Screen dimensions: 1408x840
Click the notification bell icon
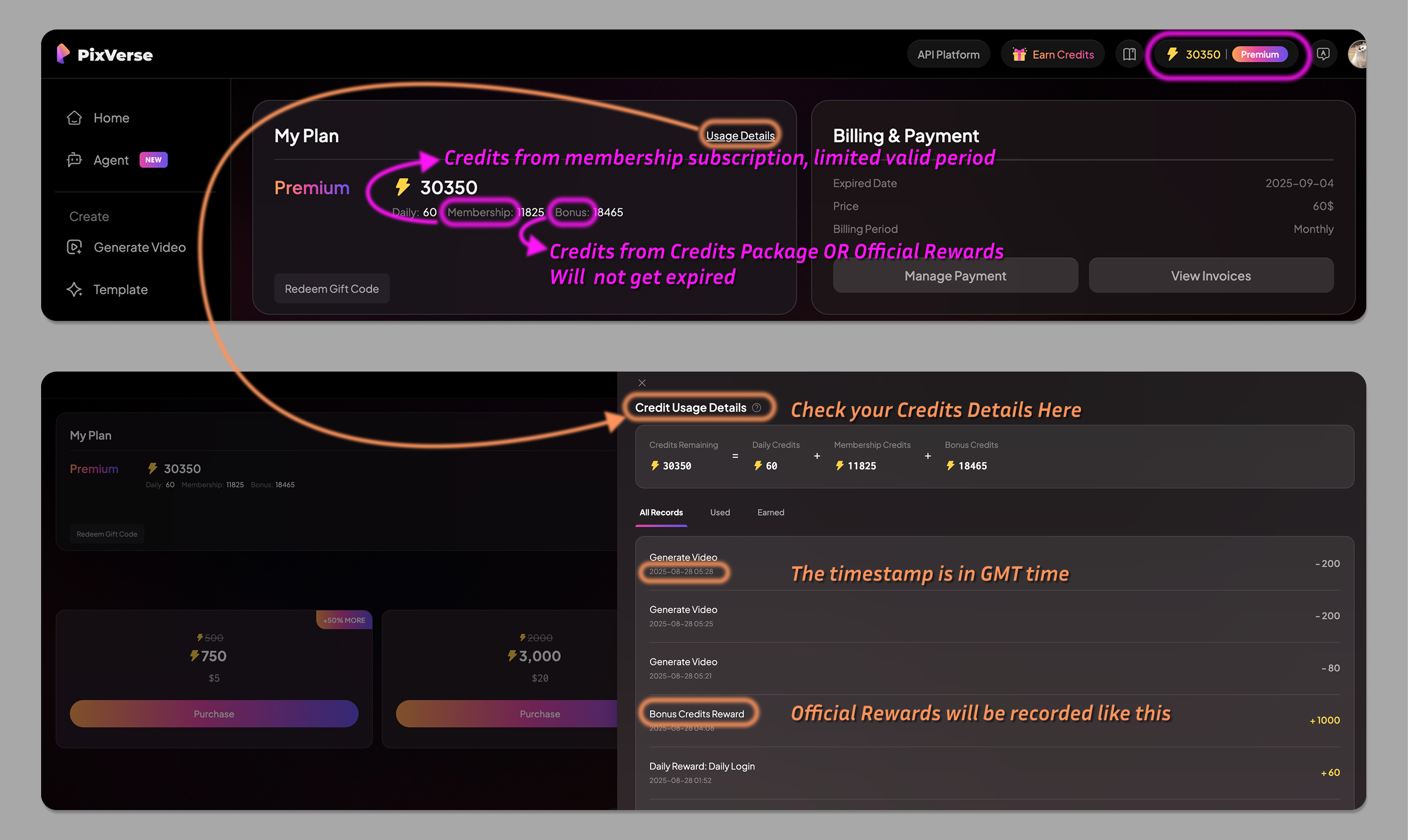click(x=1323, y=53)
